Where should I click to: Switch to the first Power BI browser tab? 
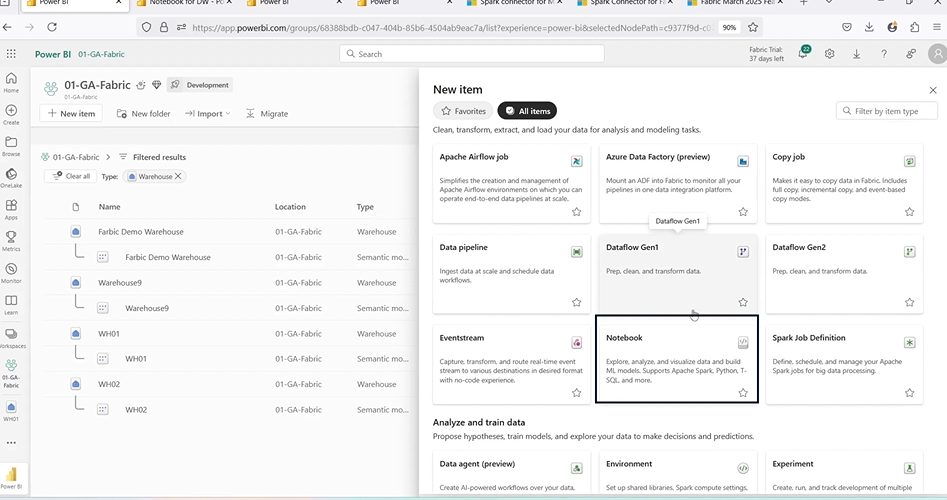(73, 4)
